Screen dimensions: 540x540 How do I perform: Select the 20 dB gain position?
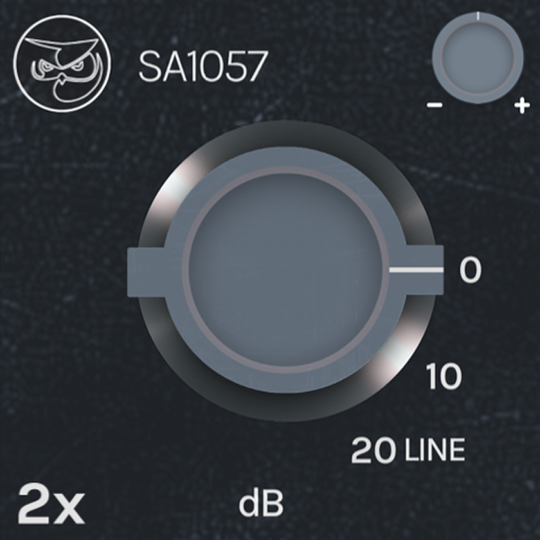(373, 450)
